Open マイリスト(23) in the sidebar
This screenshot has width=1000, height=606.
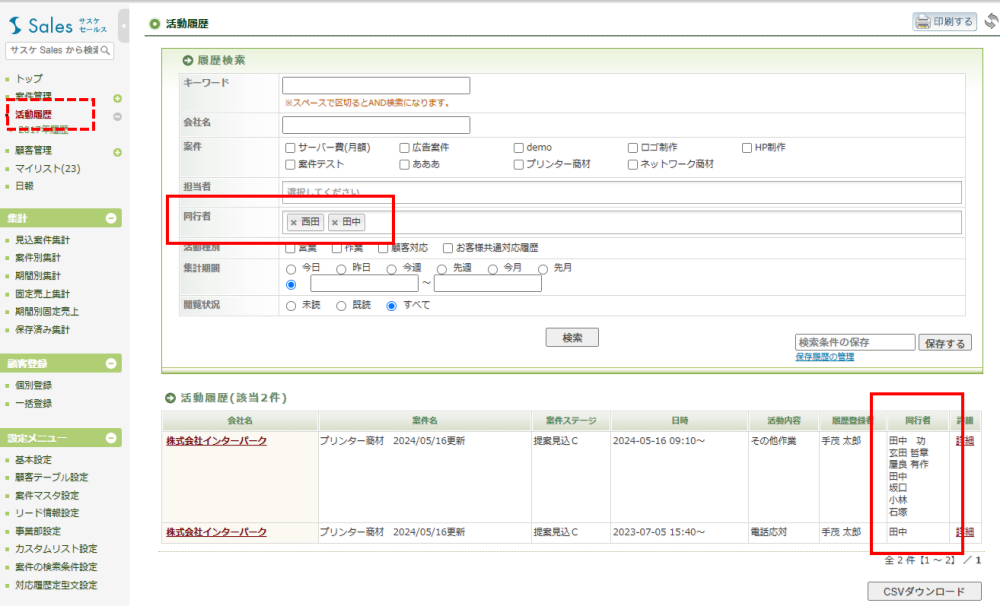(x=48, y=168)
